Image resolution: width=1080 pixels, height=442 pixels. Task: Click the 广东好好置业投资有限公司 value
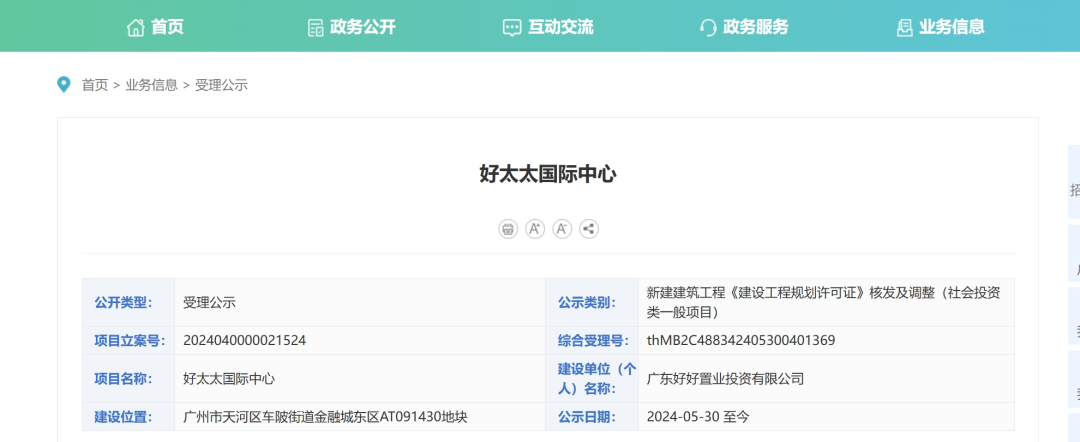pyautogui.click(x=725, y=379)
